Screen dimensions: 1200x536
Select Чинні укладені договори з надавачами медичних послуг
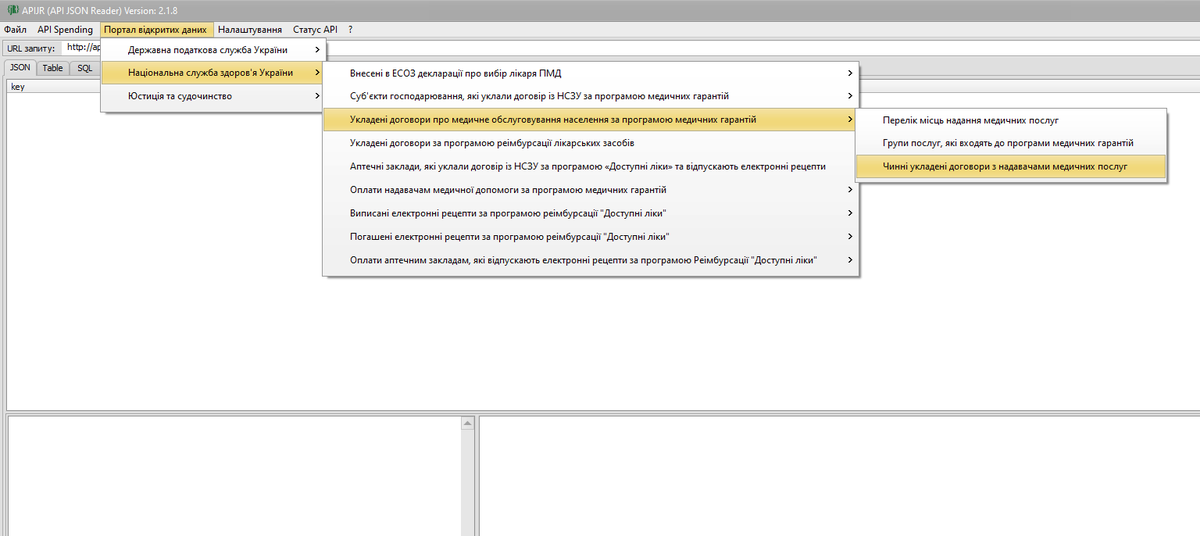pos(1011,166)
